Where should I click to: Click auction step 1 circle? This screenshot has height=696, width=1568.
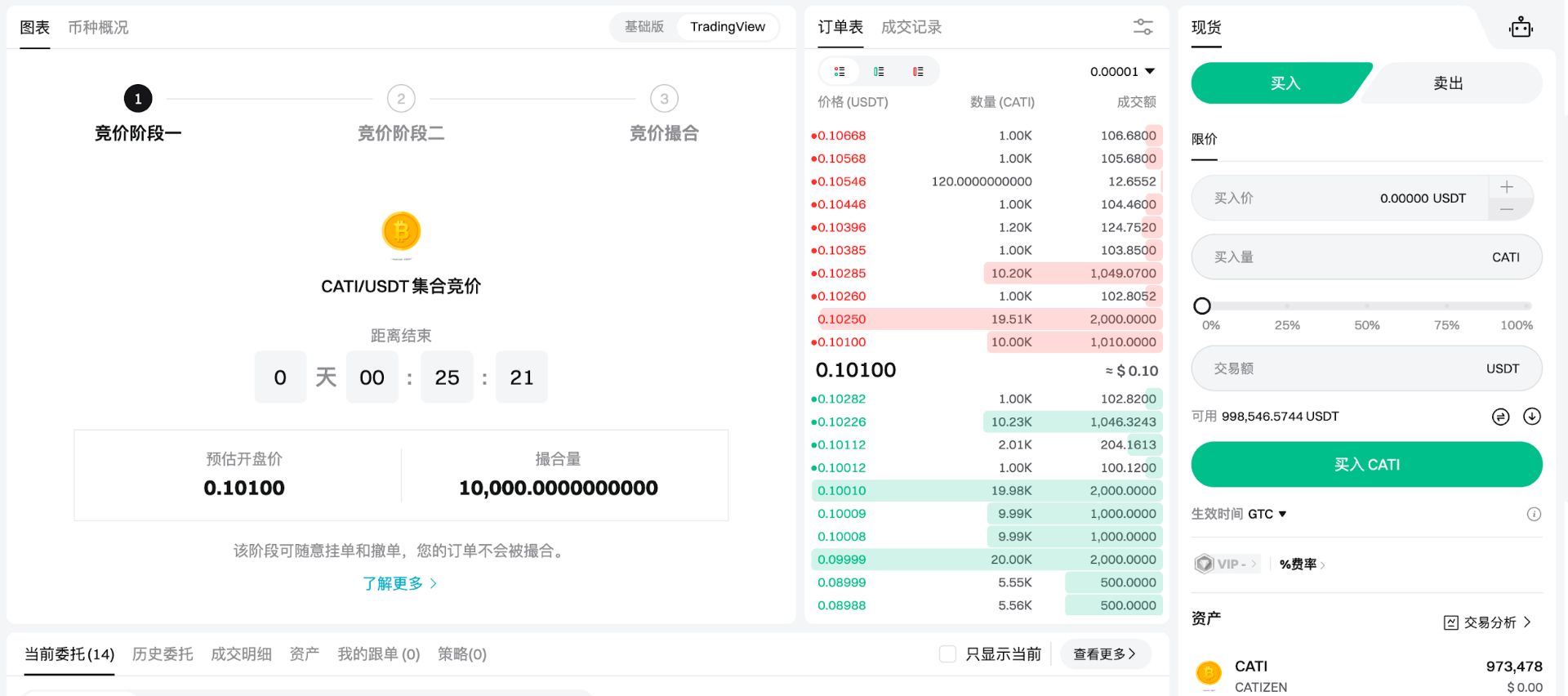[x=138, y=99]
